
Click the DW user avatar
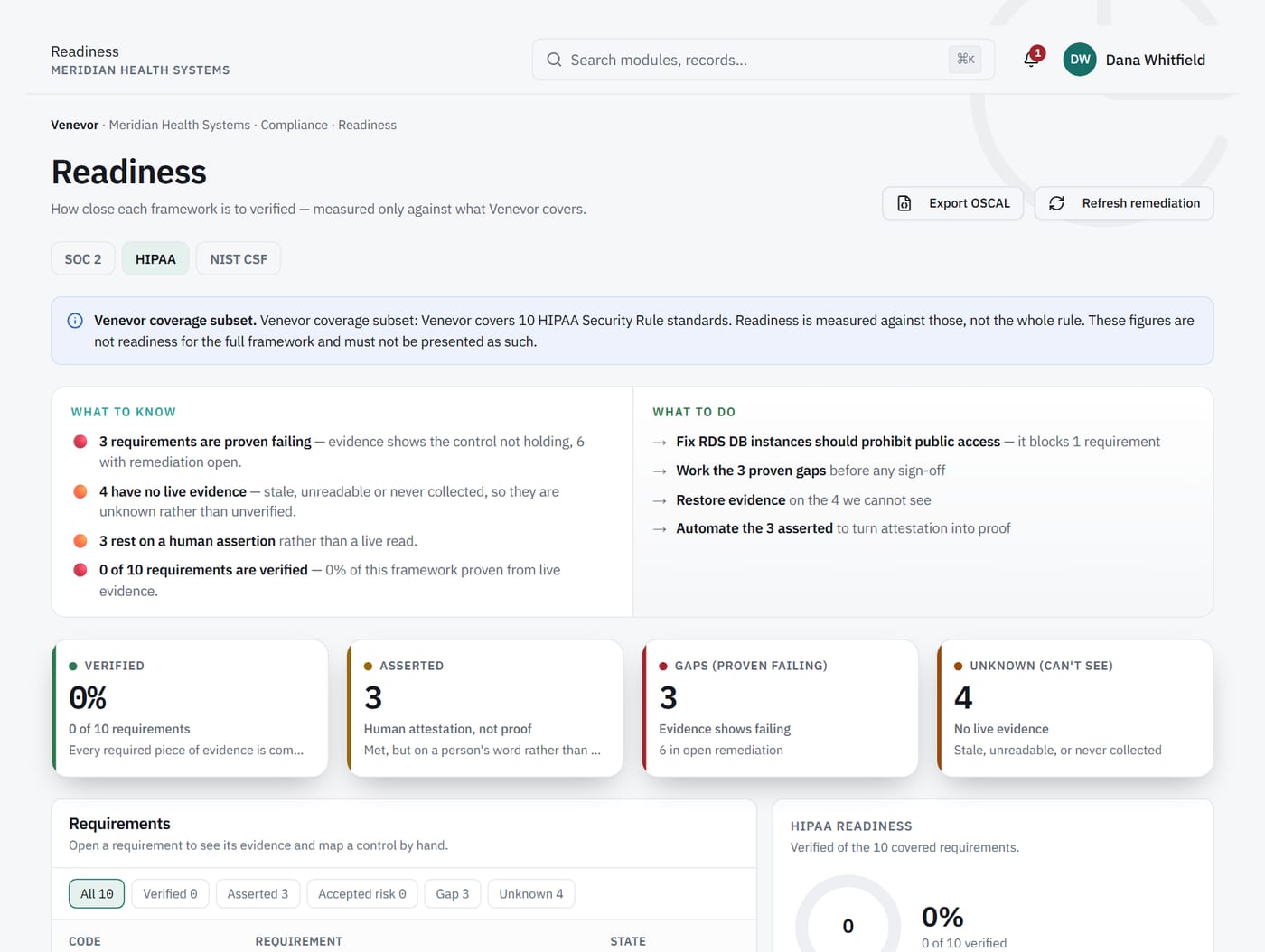coord(1079,60)
